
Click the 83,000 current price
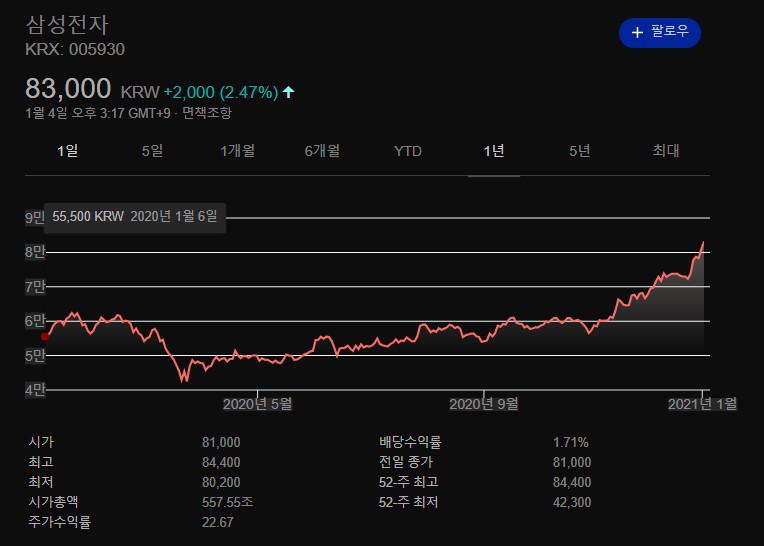(x=68, y=89)
